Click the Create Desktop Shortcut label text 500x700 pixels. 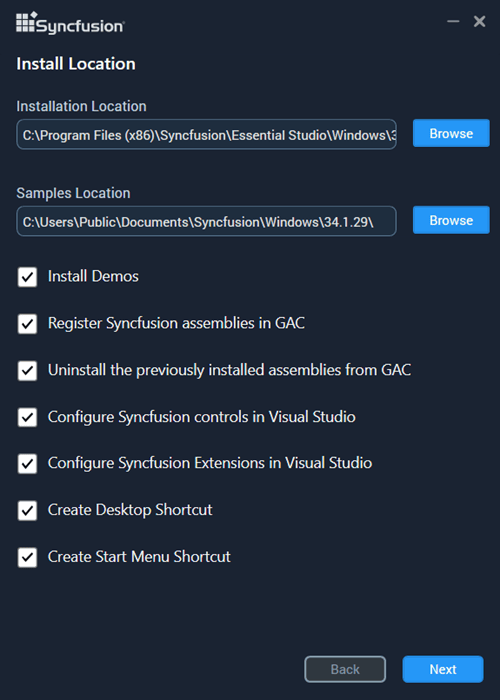[x=130, y=510]
